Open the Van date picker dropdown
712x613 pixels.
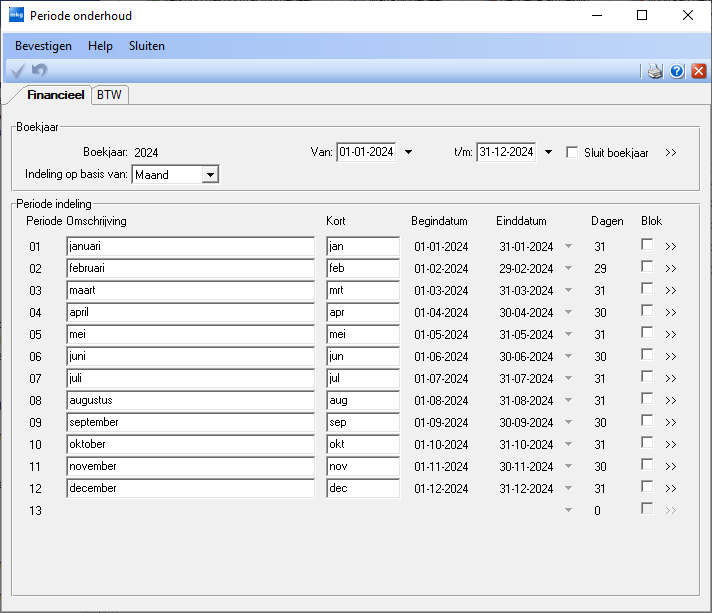coord(408,152)
